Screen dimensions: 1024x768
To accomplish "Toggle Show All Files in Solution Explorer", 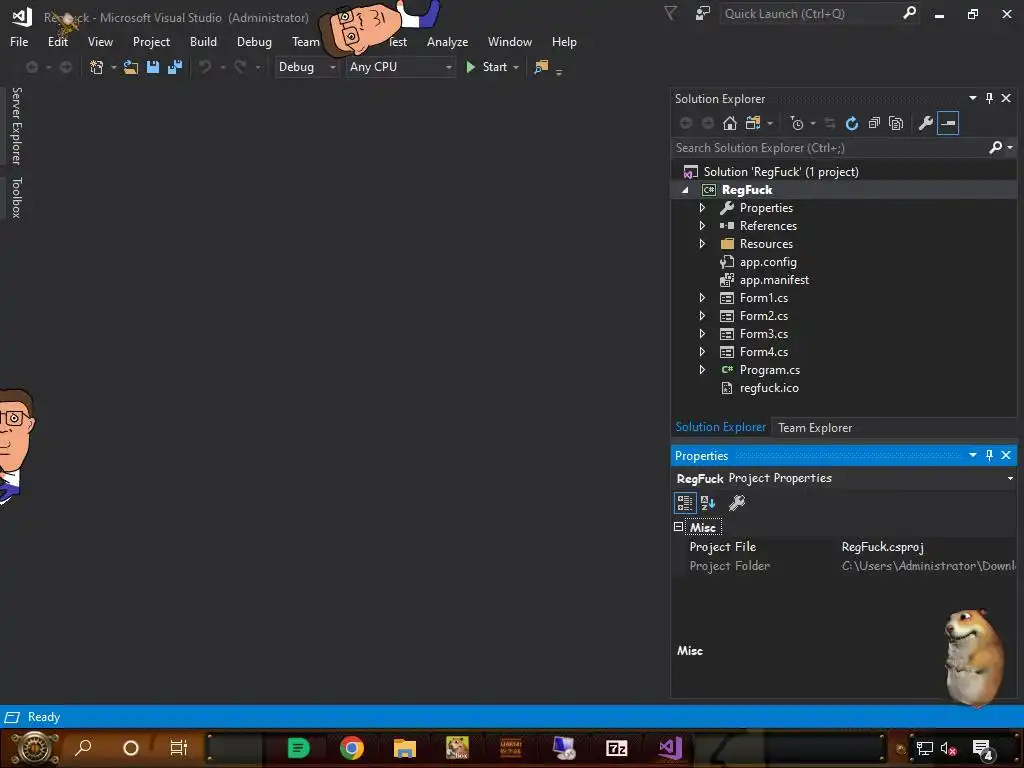I will [x=896, y=123].
